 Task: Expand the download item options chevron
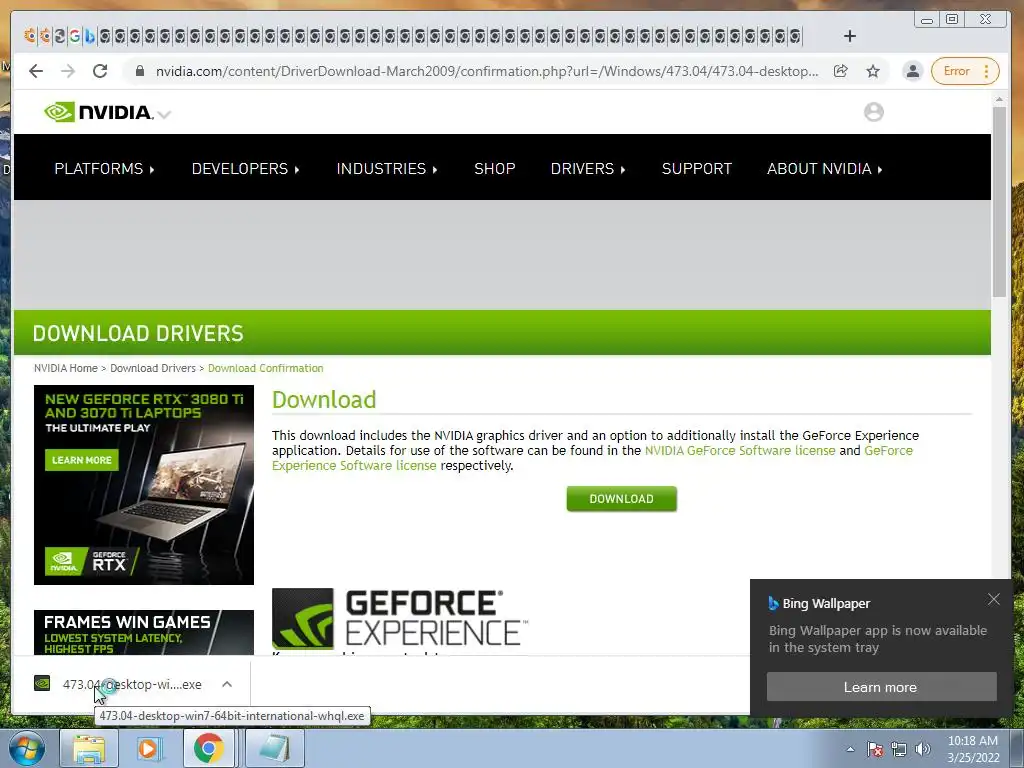tap(227, 684)
